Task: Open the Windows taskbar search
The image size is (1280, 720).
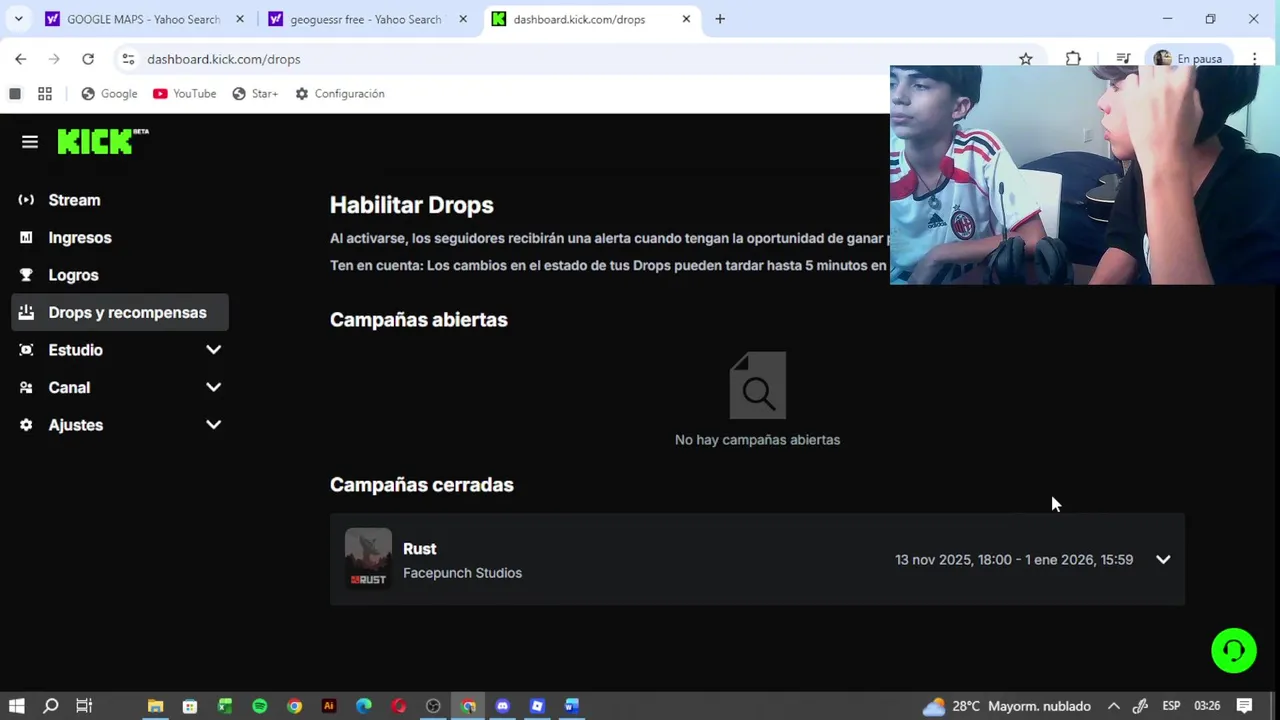Action: click(x=50, y=706)
